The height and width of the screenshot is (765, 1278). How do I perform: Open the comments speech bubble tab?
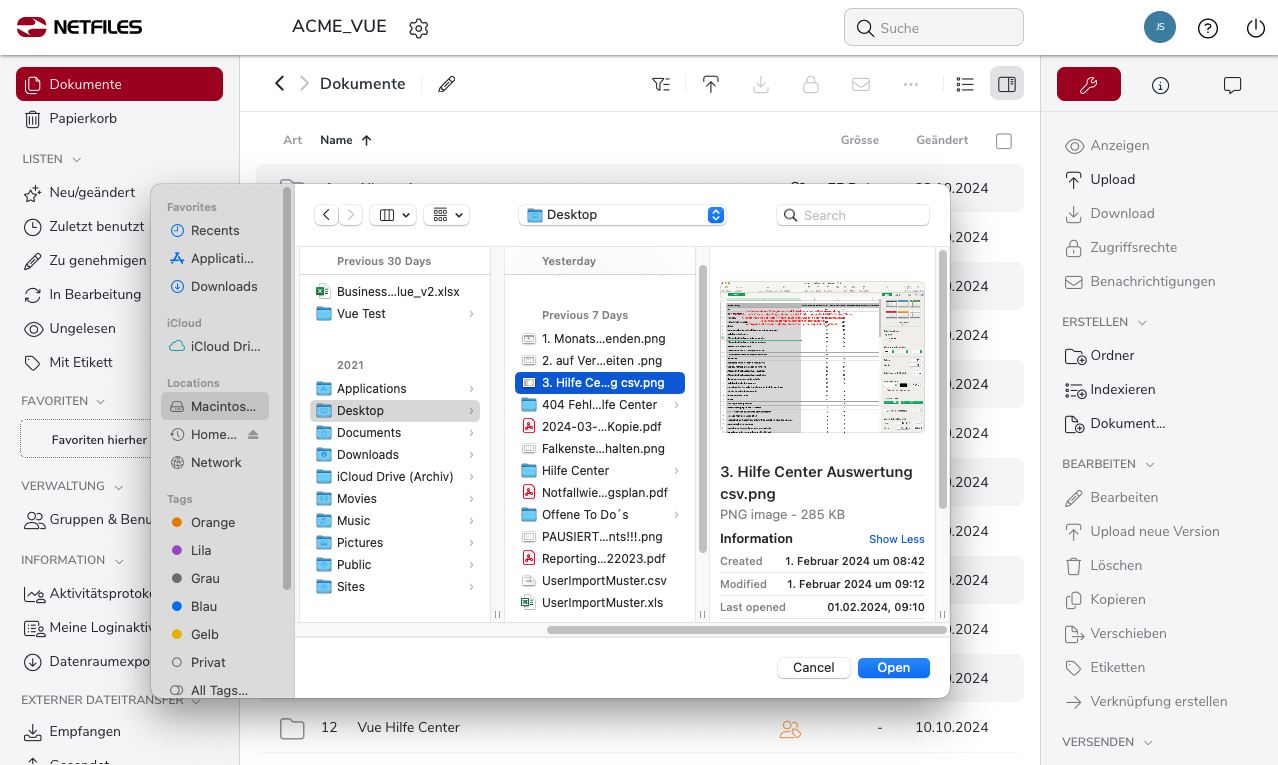(1232, 85)
